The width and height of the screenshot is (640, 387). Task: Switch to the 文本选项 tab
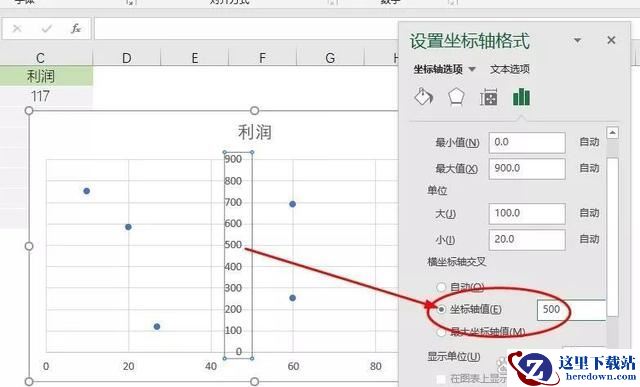[x=510, y=69]
